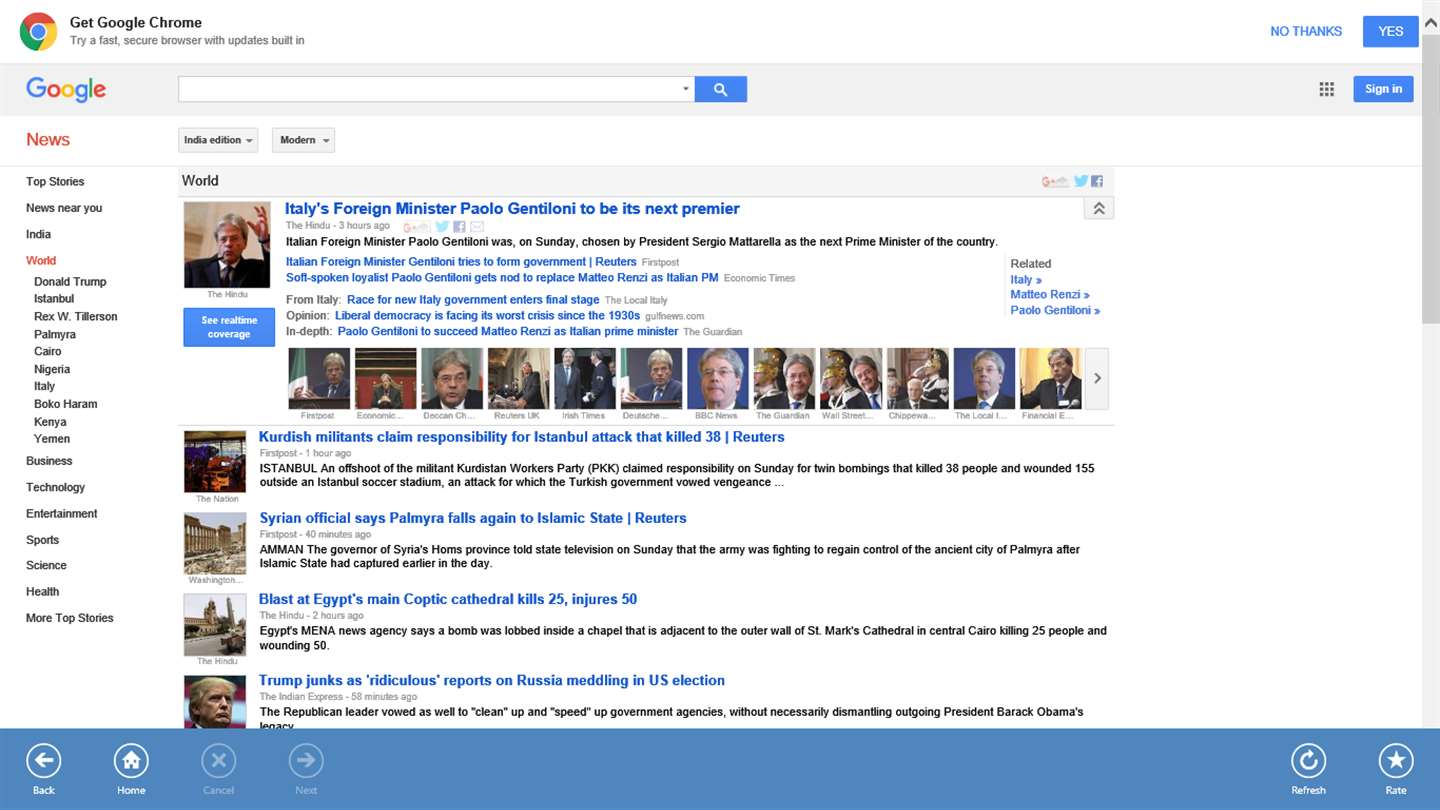Click the News heading
This screenshot has width=1440, height=810.
(48, 140)
